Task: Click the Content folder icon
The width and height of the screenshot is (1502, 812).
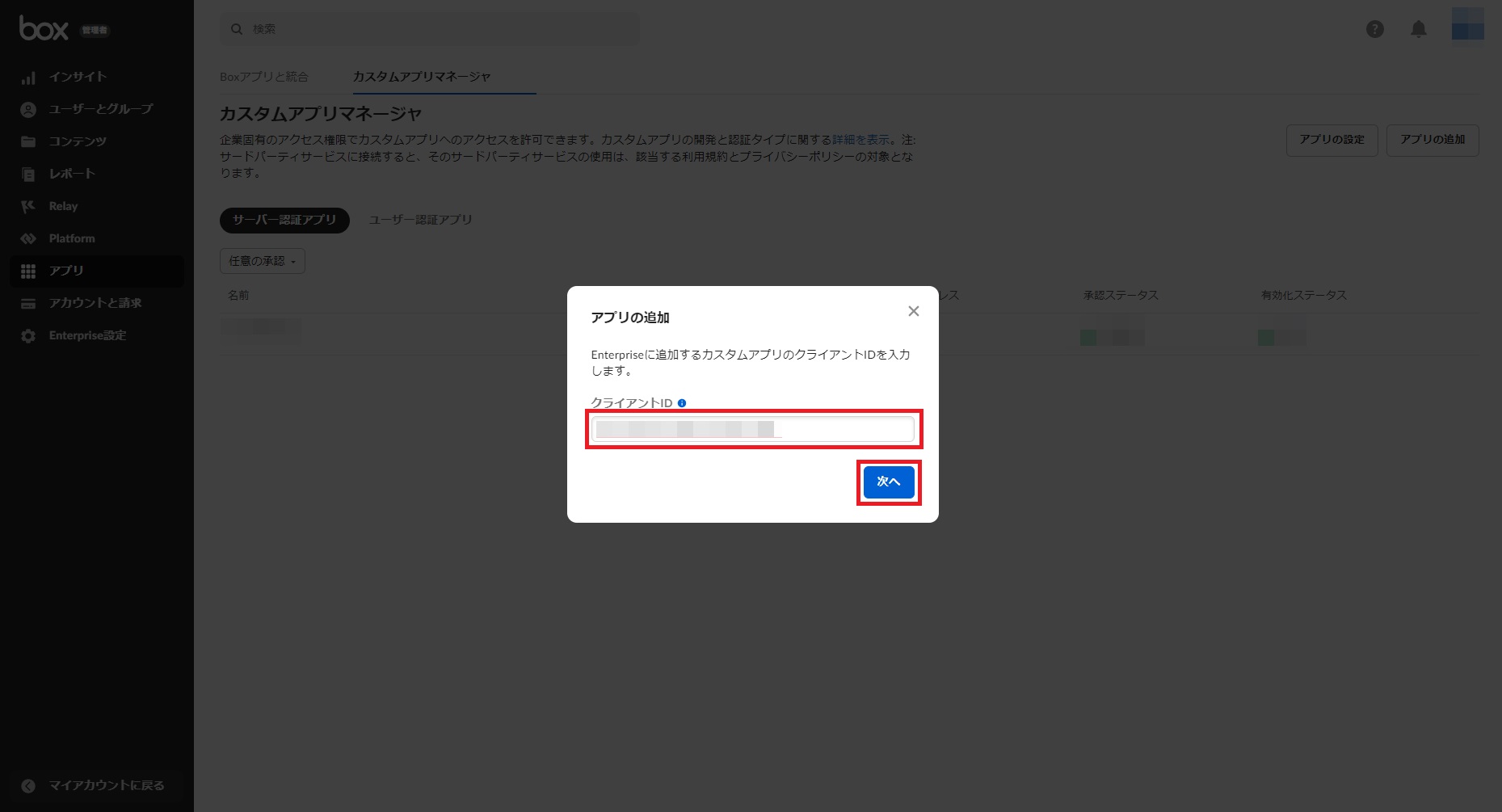Action: (28, 141)
